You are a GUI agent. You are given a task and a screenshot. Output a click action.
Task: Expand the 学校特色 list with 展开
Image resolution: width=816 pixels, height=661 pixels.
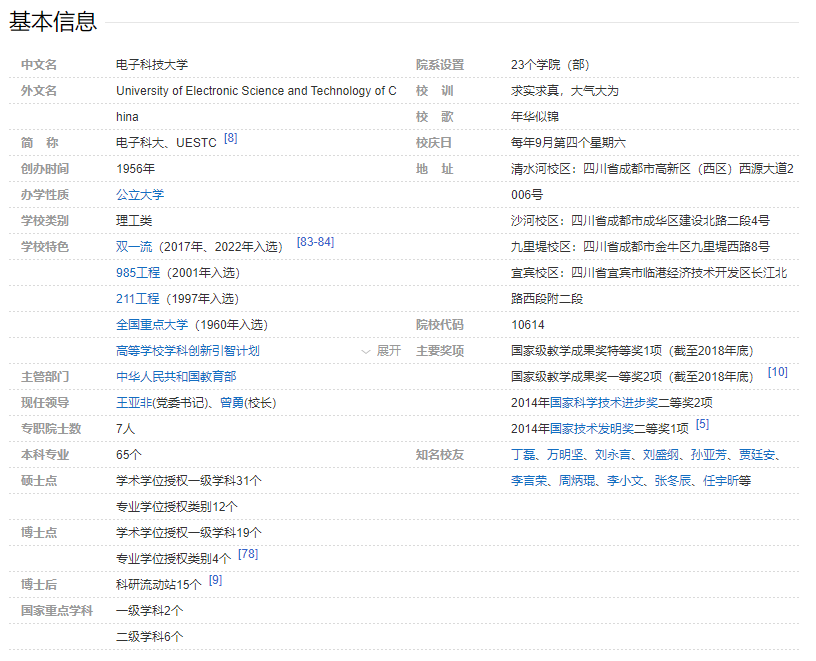(381, 351)
